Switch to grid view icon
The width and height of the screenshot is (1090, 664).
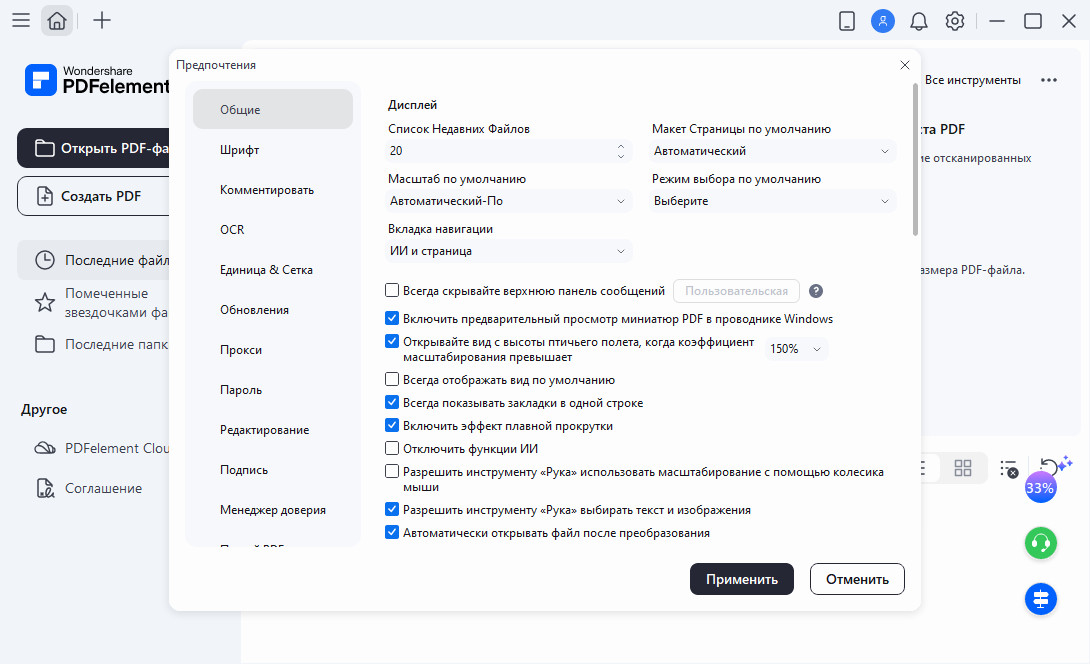click(x=963, y=468)
